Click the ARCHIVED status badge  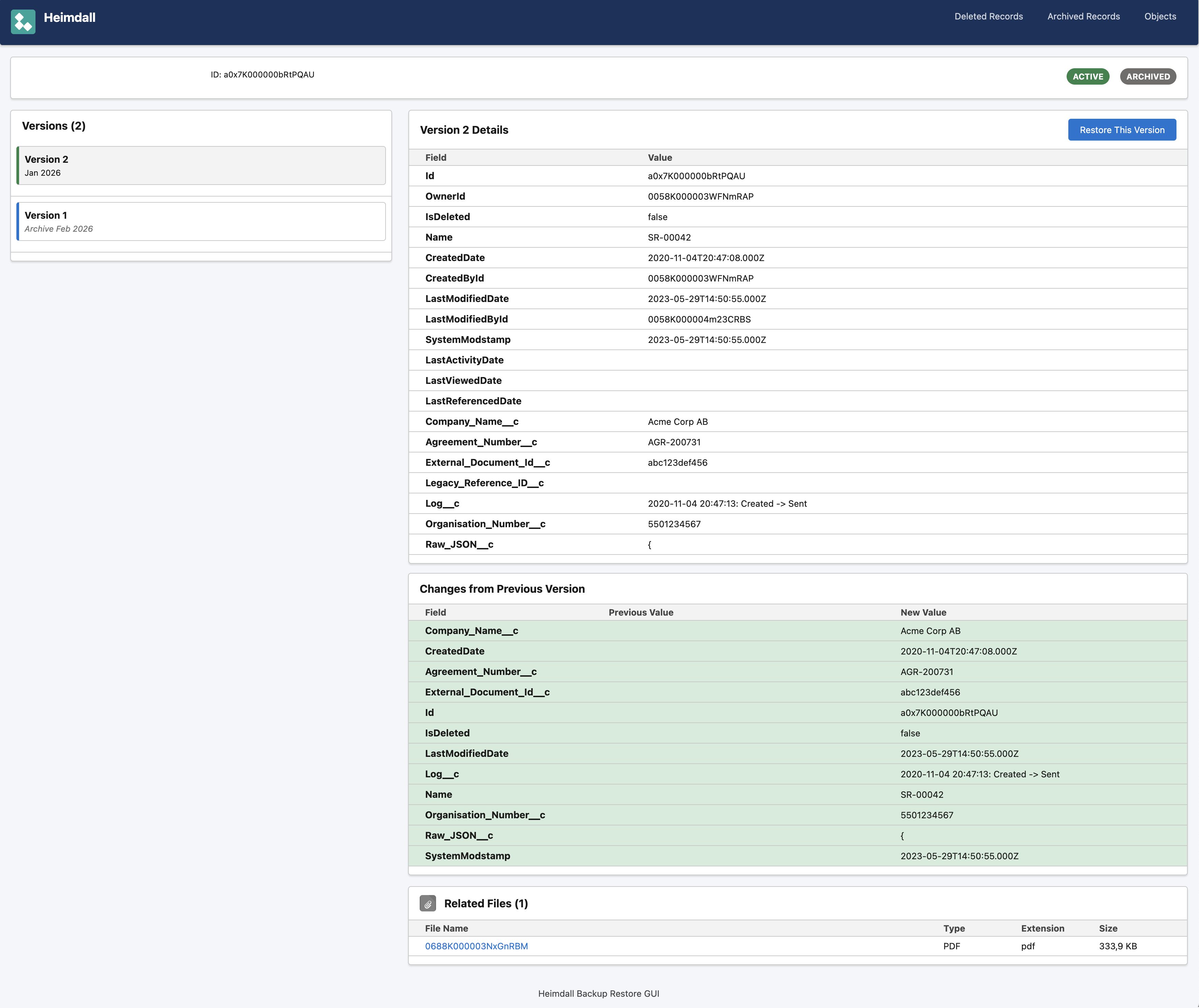pos(1147,76)
